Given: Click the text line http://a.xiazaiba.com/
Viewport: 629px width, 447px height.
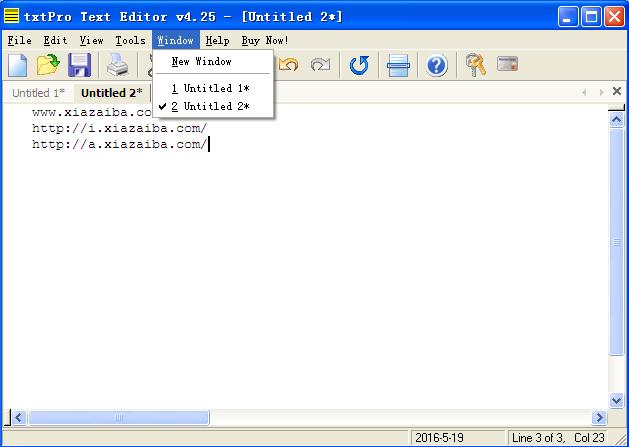Looking at the screenshot, I should click(x=120, y=144).
